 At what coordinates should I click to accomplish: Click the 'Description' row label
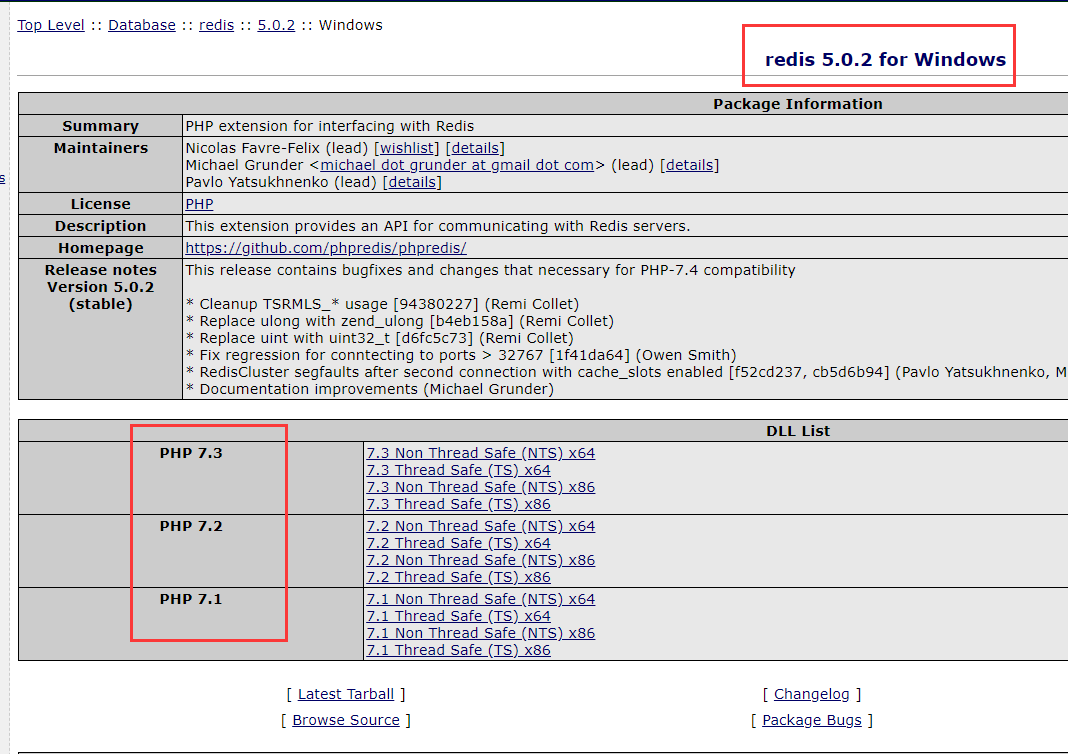point(101,225)
